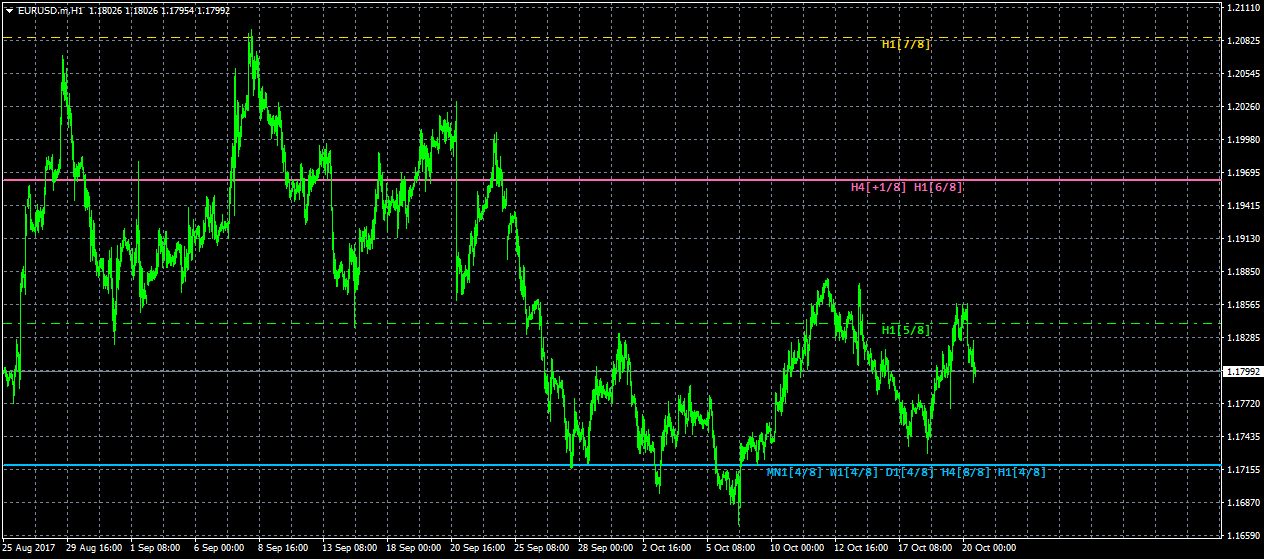
Task: Select the EURUSD.m,H1 chart title text
Action: pyautogui.click(x=50, y=11)
